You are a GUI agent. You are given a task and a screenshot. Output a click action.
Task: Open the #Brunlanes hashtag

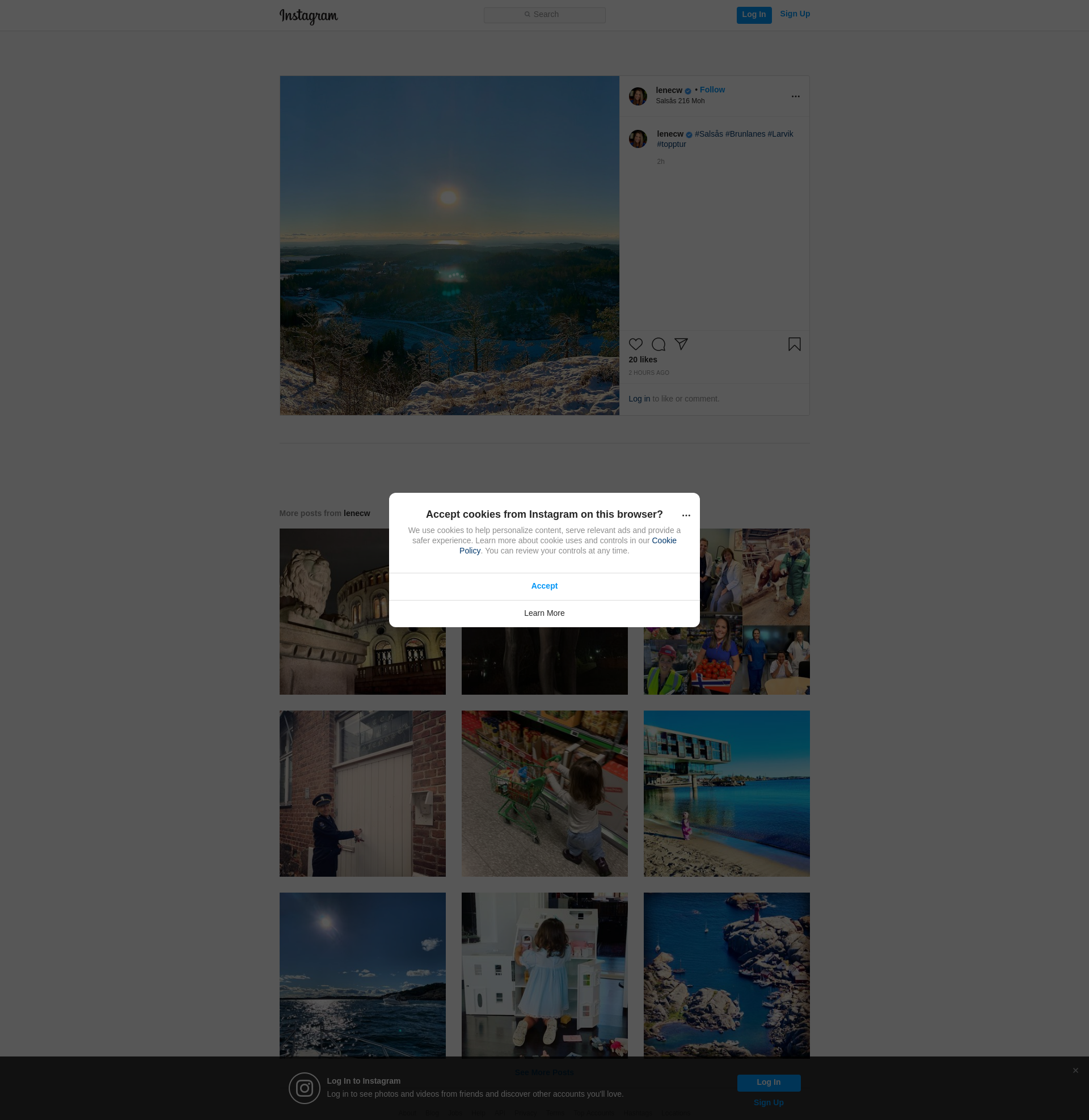[745, 134]
